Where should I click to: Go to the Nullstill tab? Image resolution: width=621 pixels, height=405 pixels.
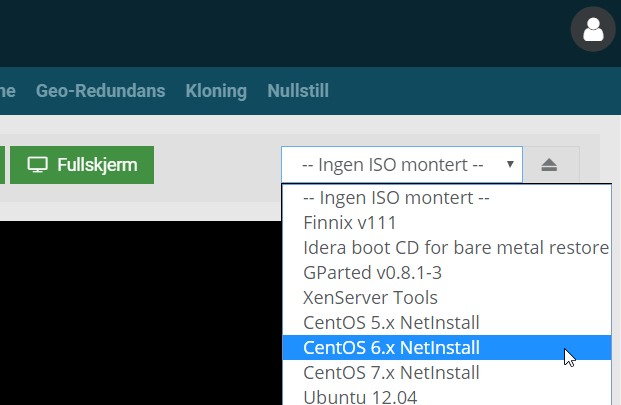(x=298, y=91)
